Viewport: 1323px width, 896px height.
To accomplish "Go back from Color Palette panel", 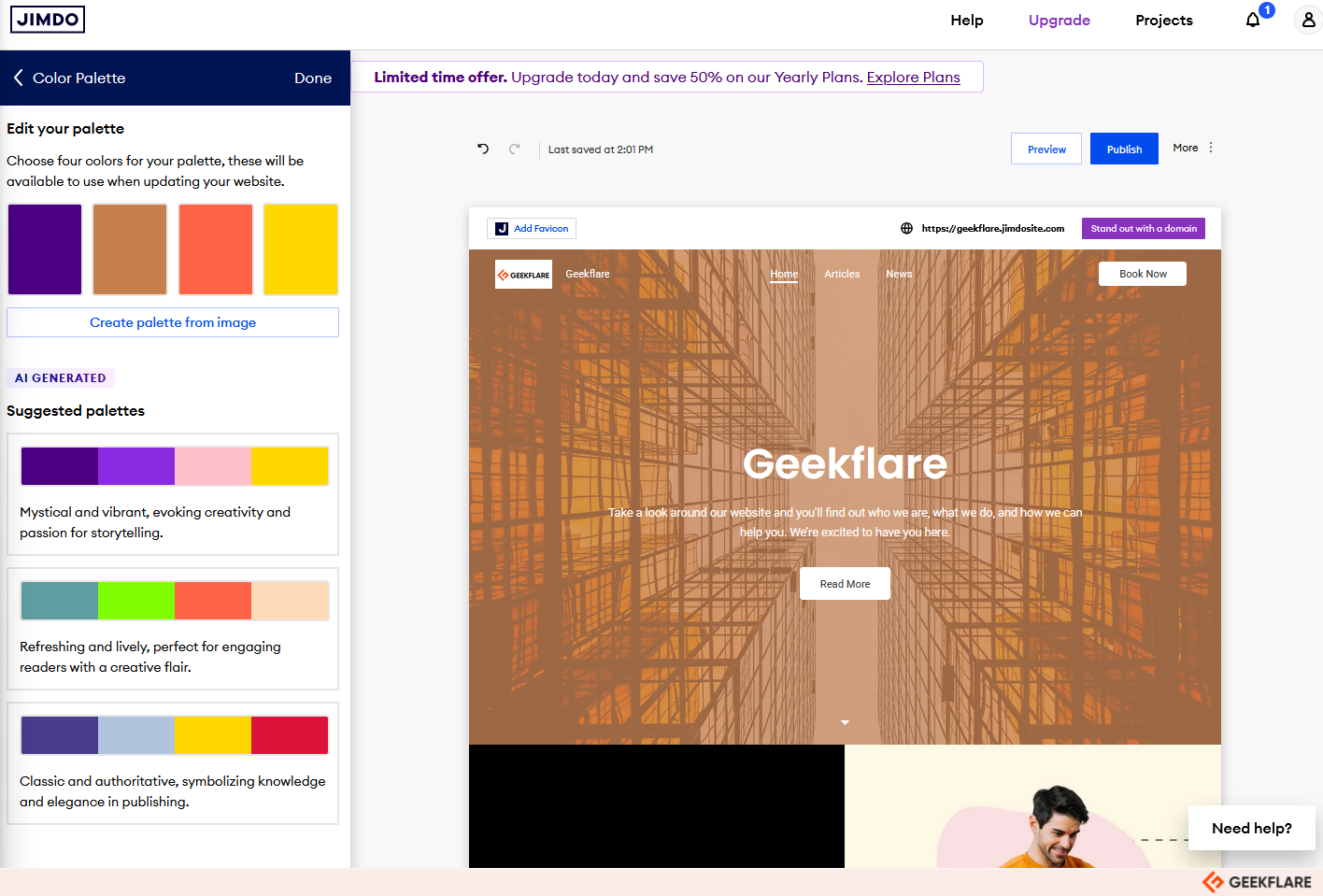I will point(18,78).
